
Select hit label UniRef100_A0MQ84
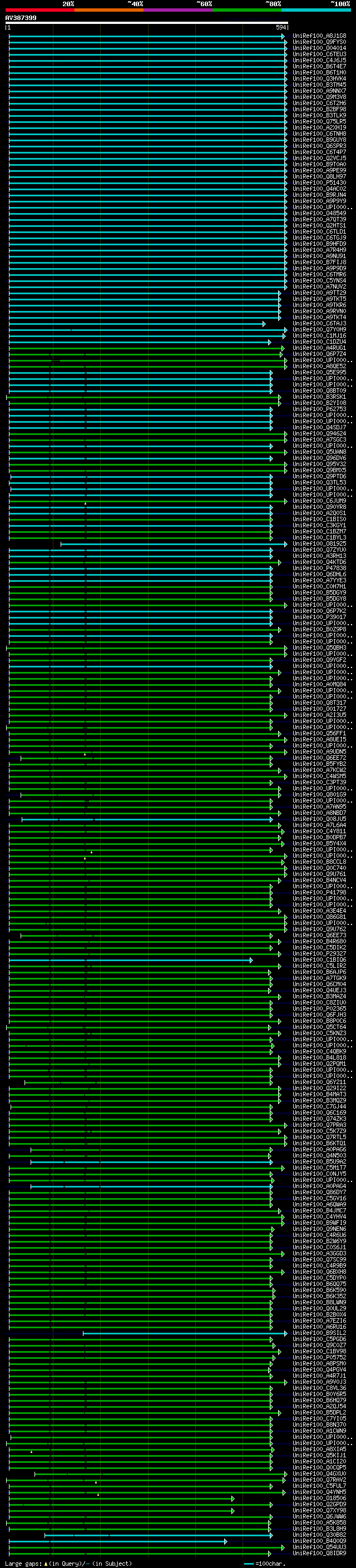pyautogui.click(x=319, y=684)
